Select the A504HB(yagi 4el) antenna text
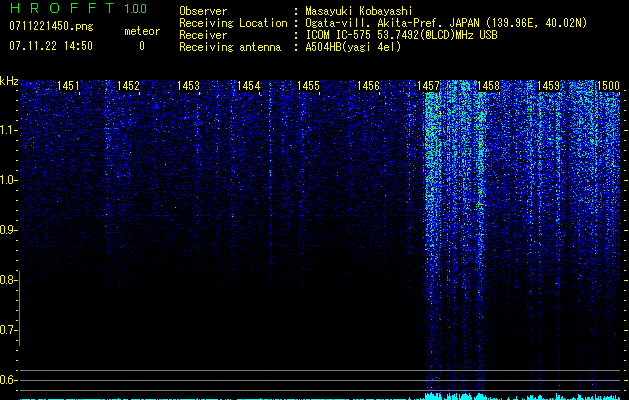 [x=353, y=47]
